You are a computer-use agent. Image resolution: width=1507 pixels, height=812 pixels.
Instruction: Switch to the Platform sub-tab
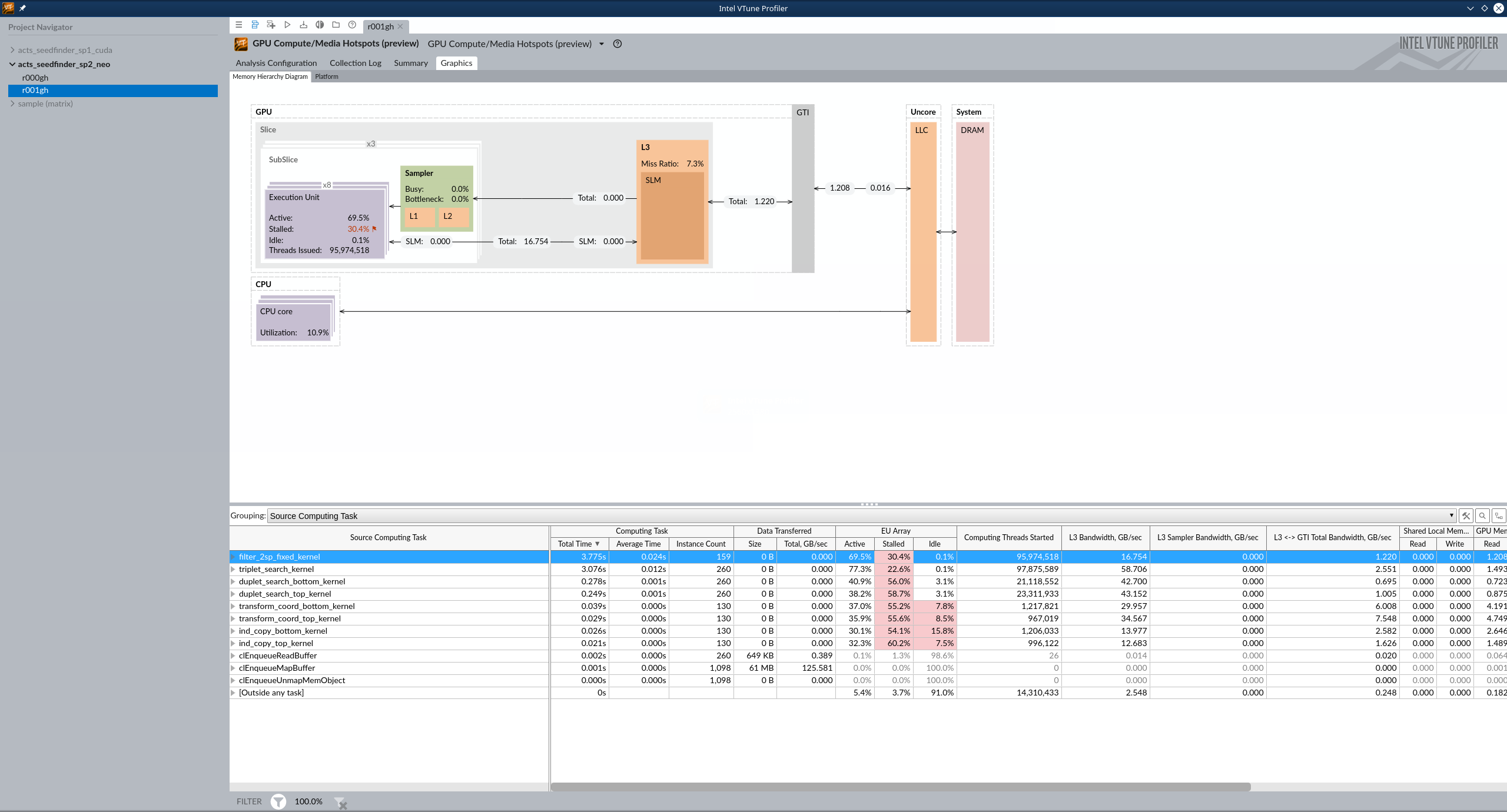327,76
